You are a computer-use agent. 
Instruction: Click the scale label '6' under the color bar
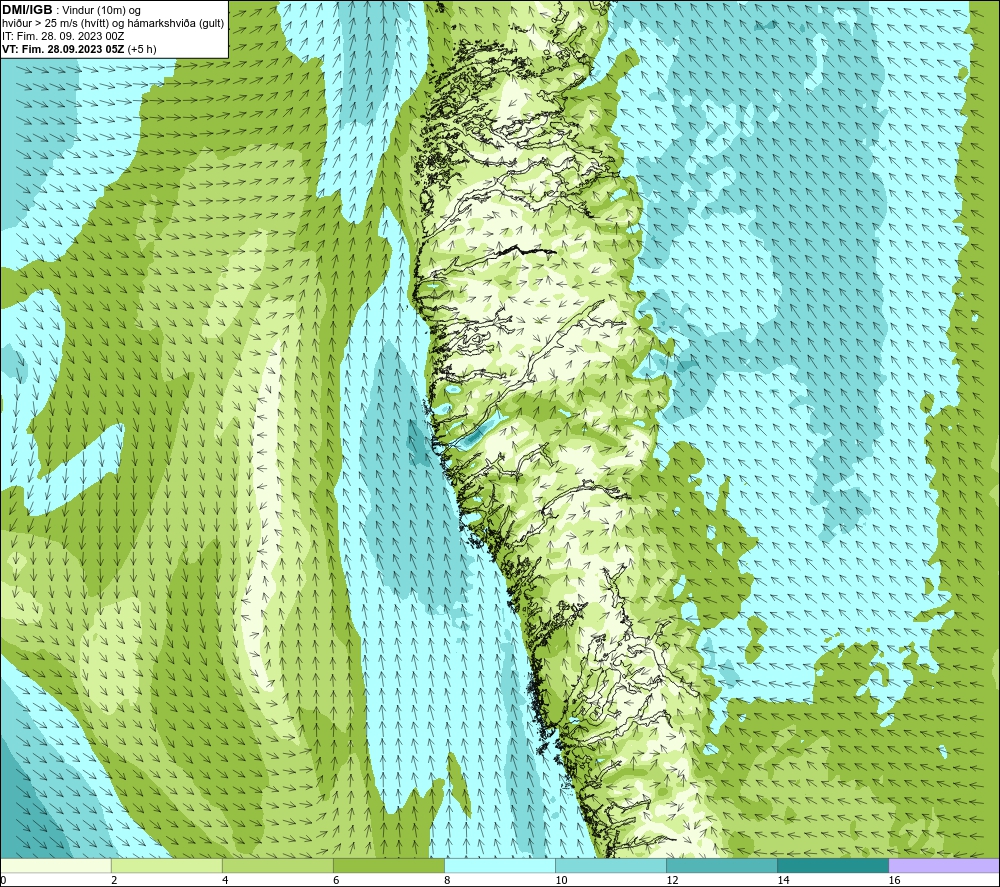(336, 881)
